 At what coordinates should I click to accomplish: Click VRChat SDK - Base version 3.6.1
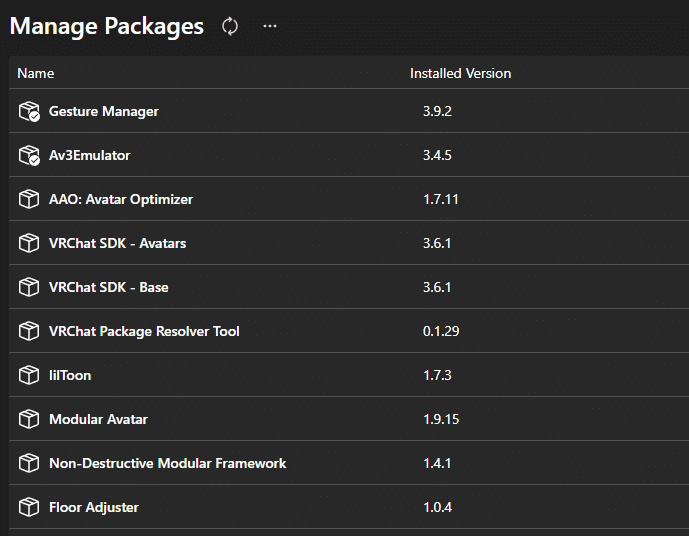pos(437,287)
